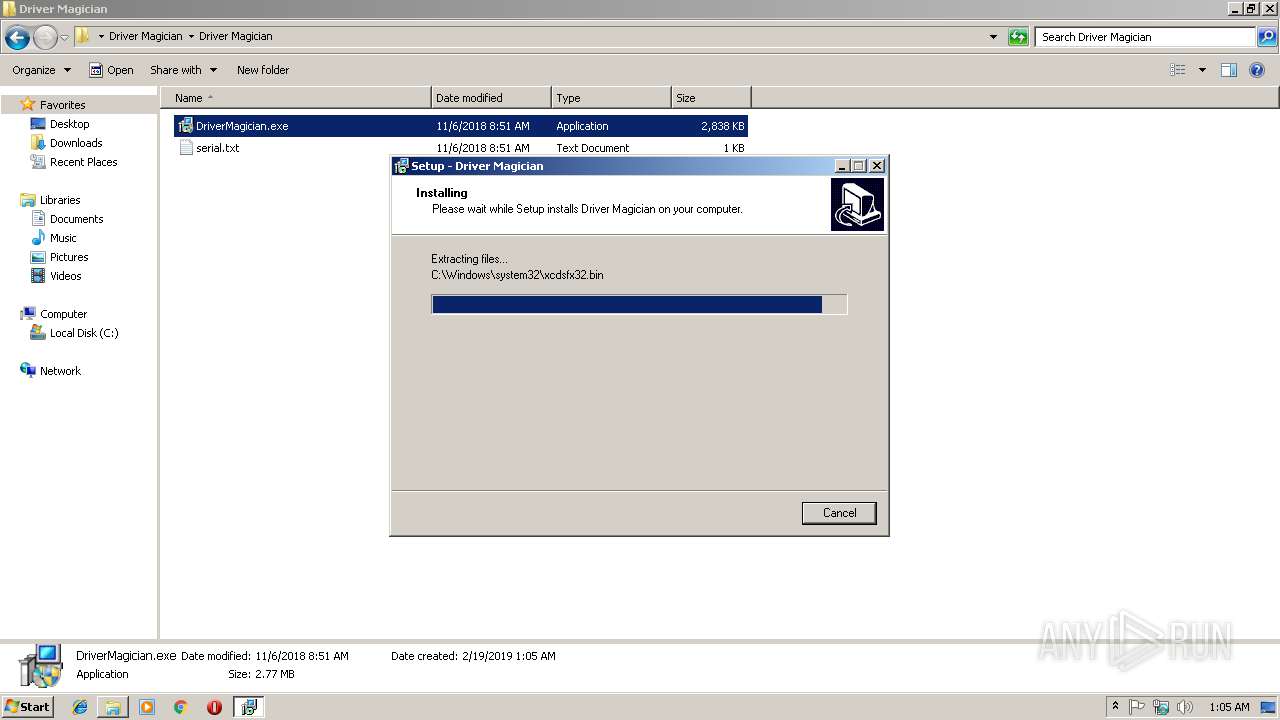Click the 1:05 AM clock
The width and height of the screenshot is (1280, 720).
click(1229, 707)
